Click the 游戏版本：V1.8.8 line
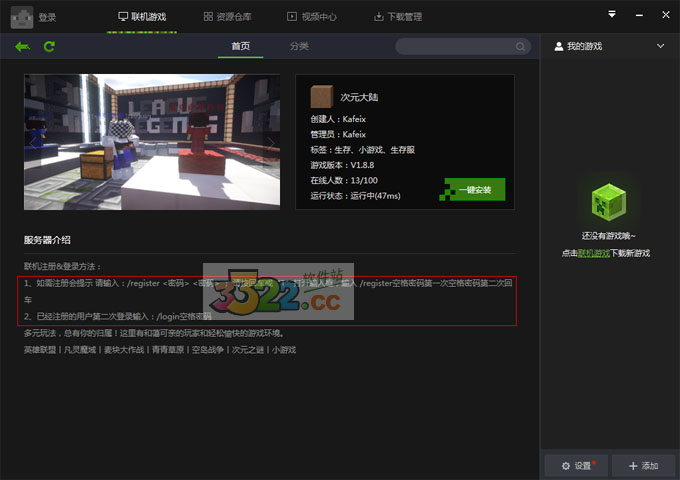680x480 pixels. pyautogui.click(x=342, y=165)
